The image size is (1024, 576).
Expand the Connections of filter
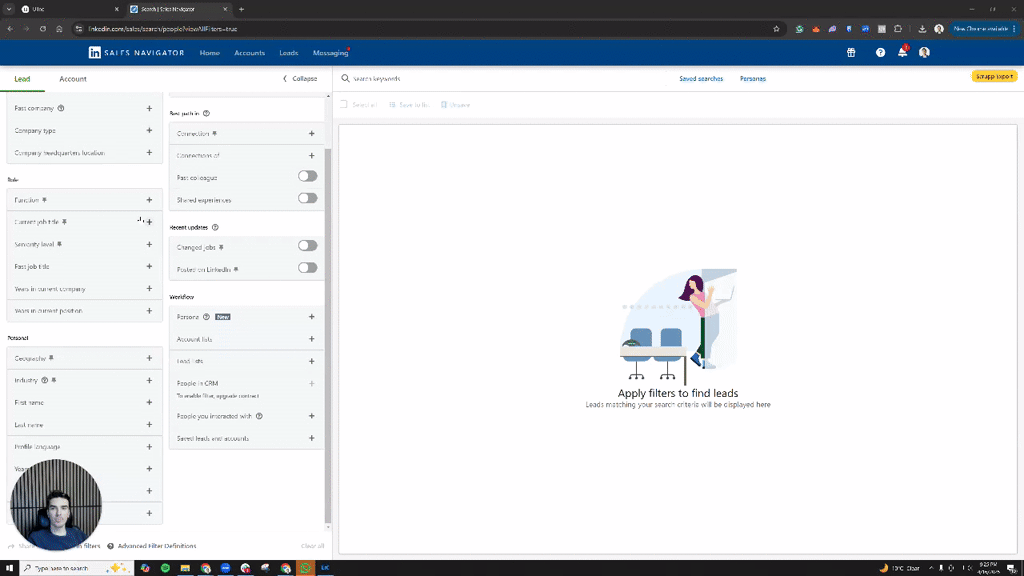click(311, 155)
